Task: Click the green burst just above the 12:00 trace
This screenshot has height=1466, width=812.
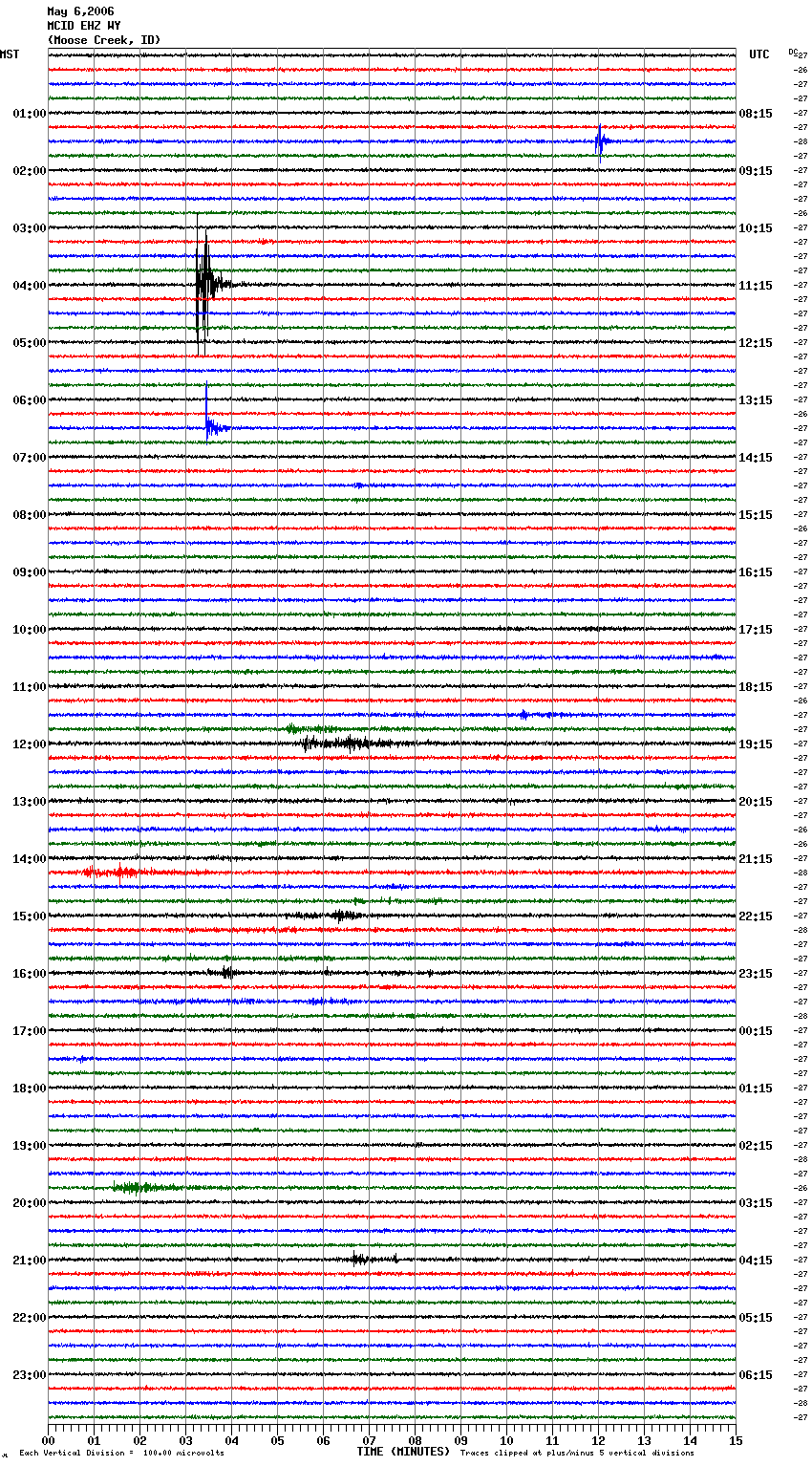Action: pyautogui.click(x=310, y=729)
